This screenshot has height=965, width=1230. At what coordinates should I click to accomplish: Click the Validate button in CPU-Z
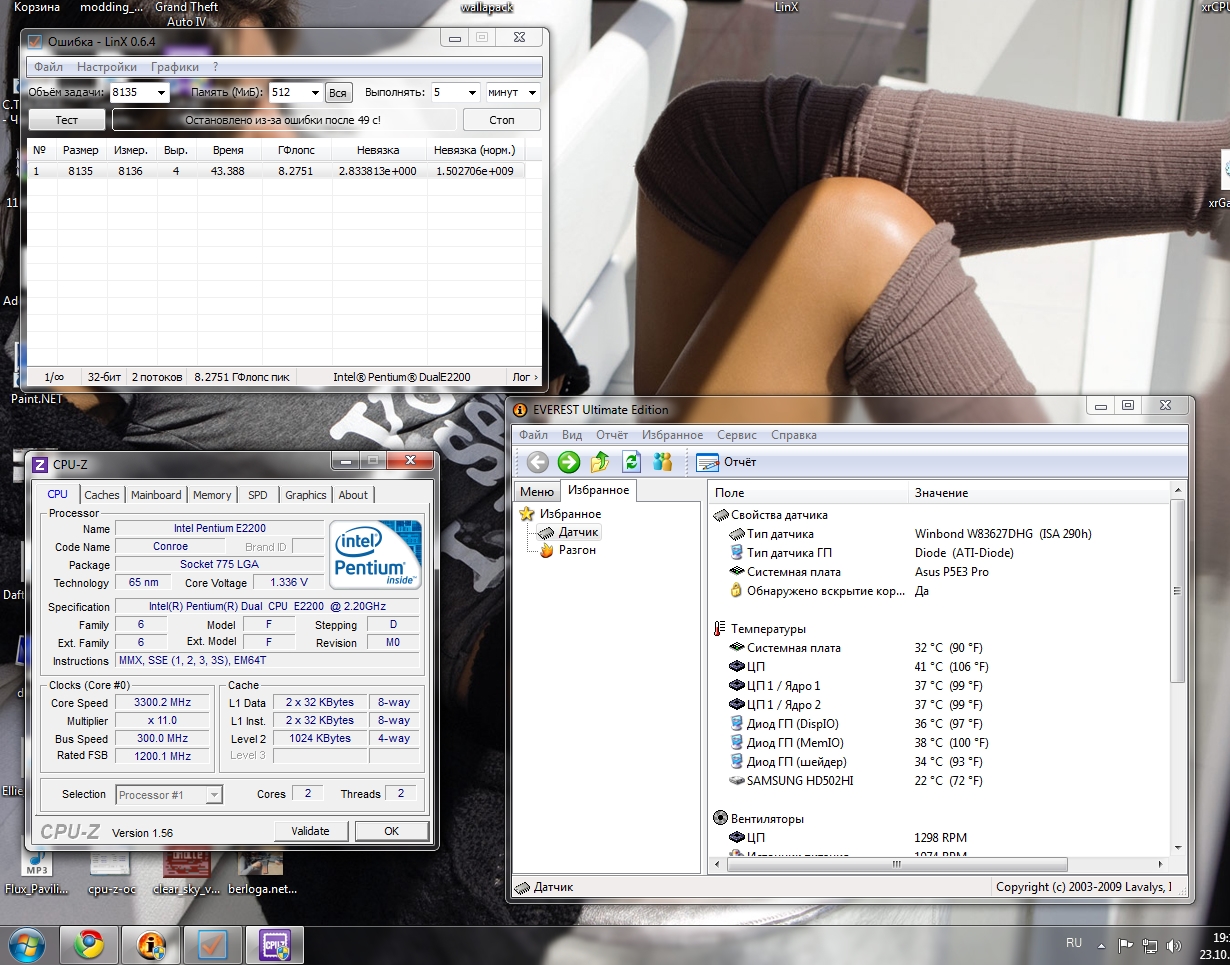pos(310,831)
